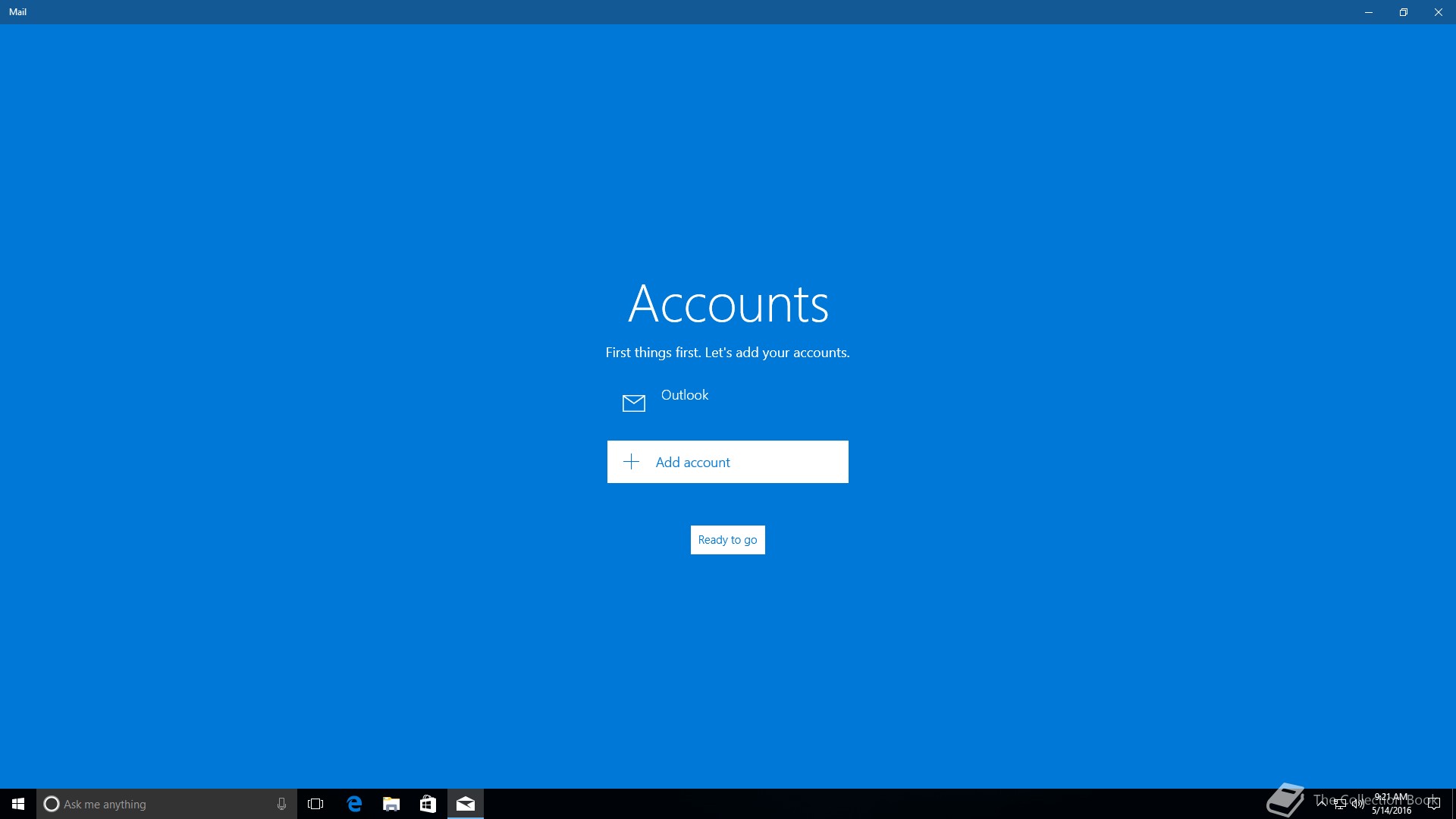Open the Windows Start menu
1456x819 pixels.
[x=18, y=804]
